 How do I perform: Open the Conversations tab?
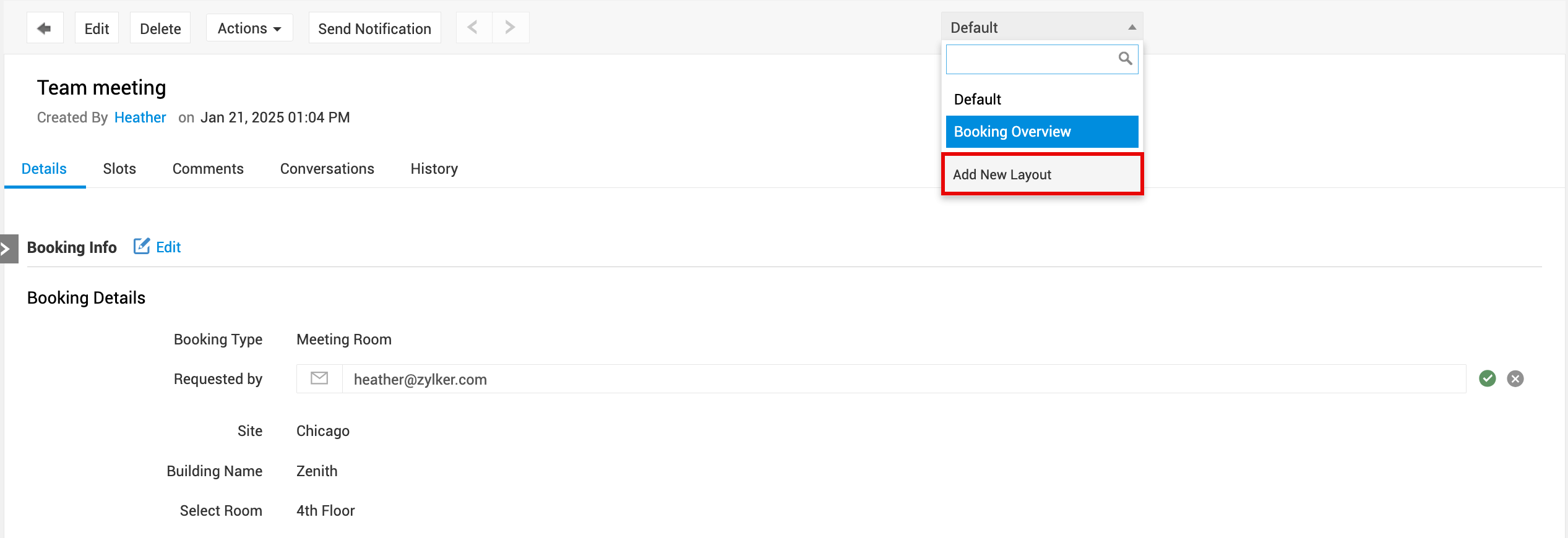click(327, 169)
